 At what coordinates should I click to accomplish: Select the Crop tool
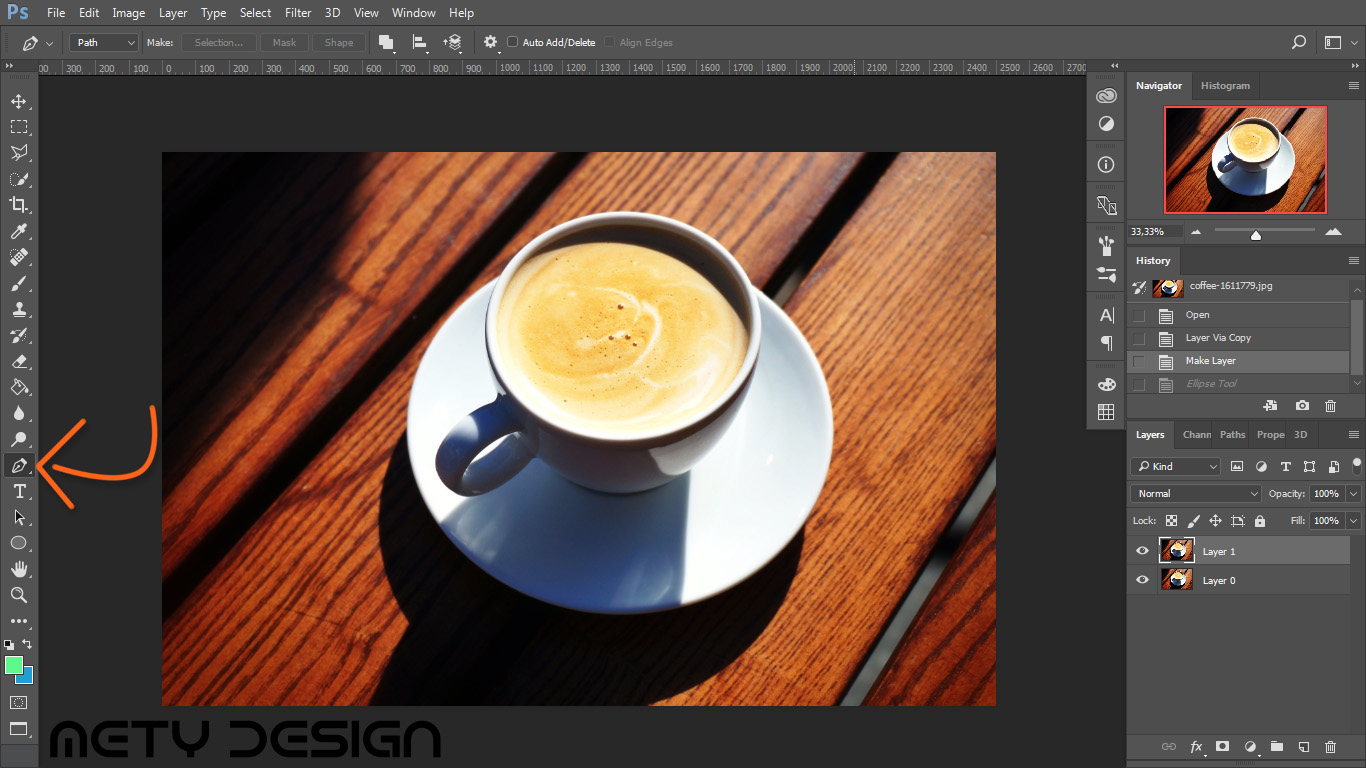tap(18, 205)
